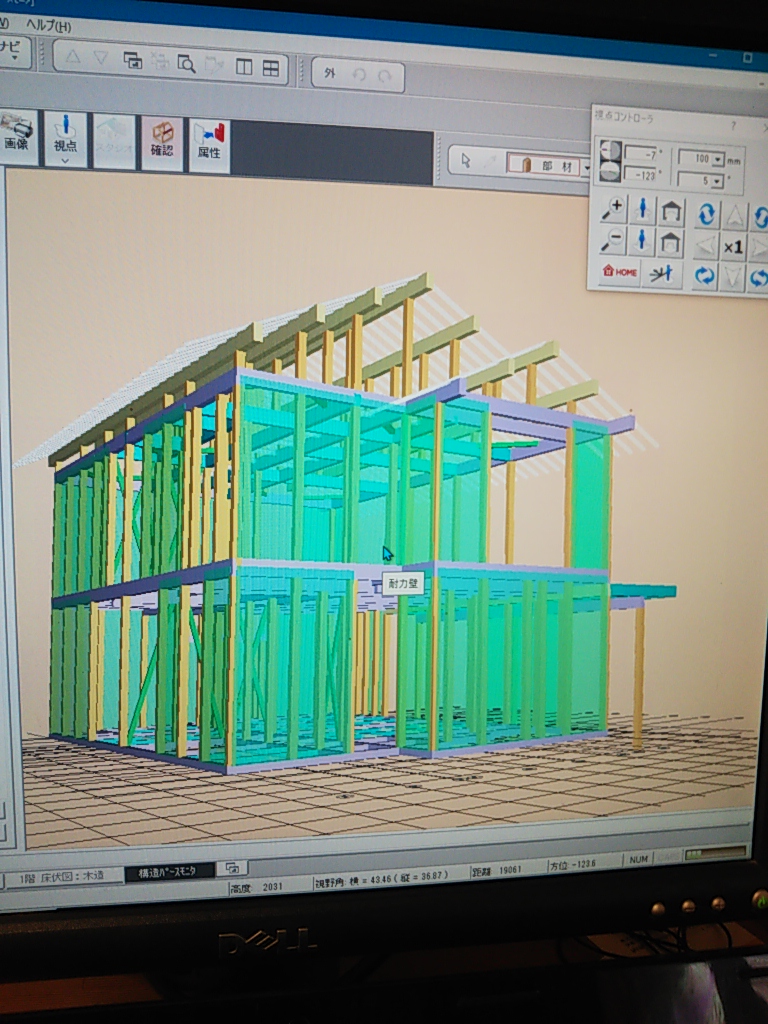Click the zoom out magnifier icon

point(613,241)
